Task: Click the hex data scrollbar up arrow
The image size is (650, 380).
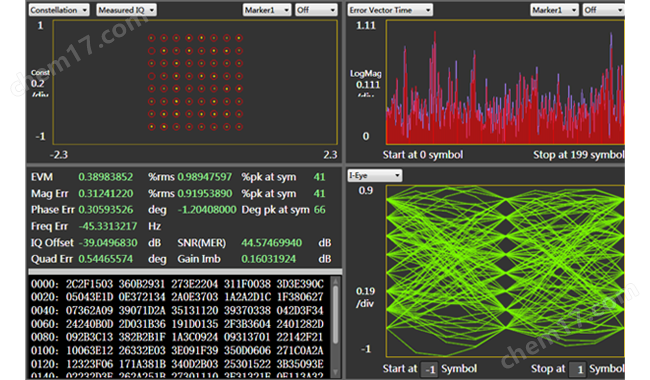Action: click(335, 281)
